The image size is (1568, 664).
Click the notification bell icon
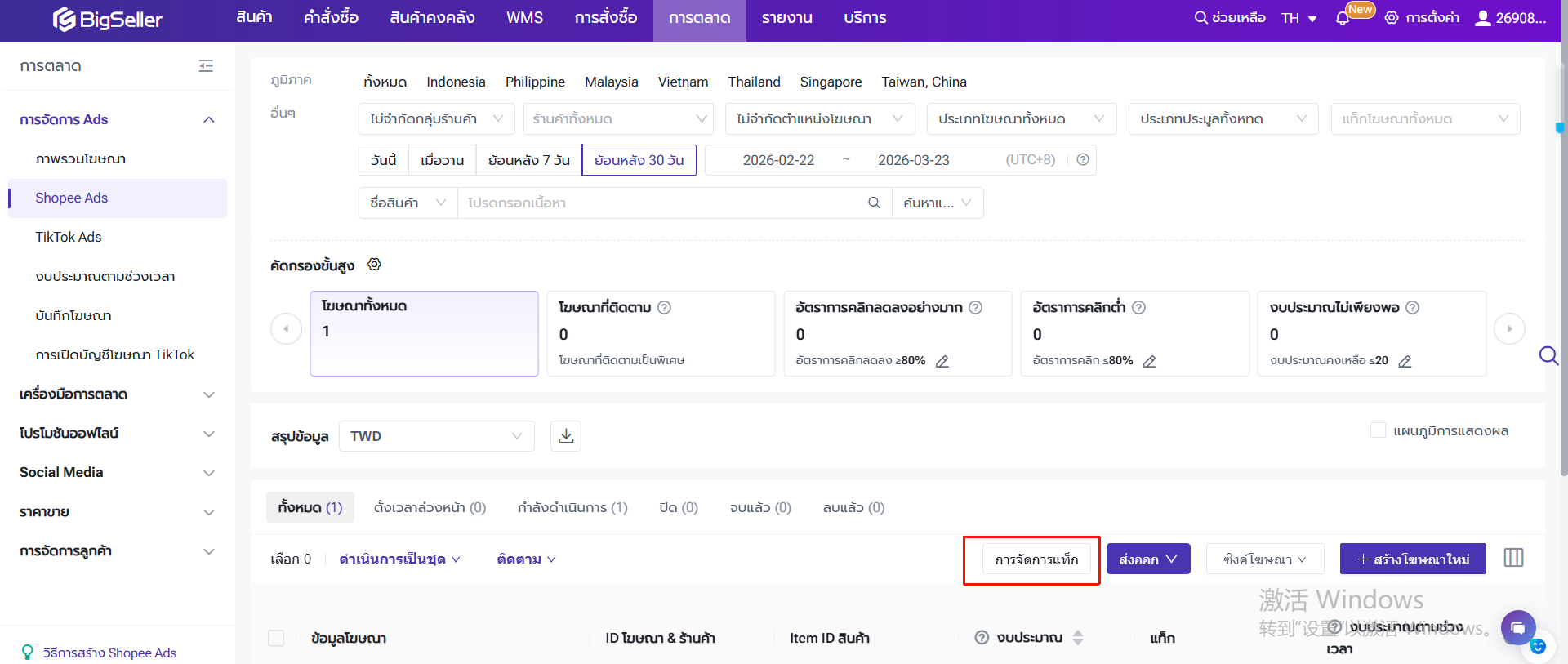(x=1343, y=18)
